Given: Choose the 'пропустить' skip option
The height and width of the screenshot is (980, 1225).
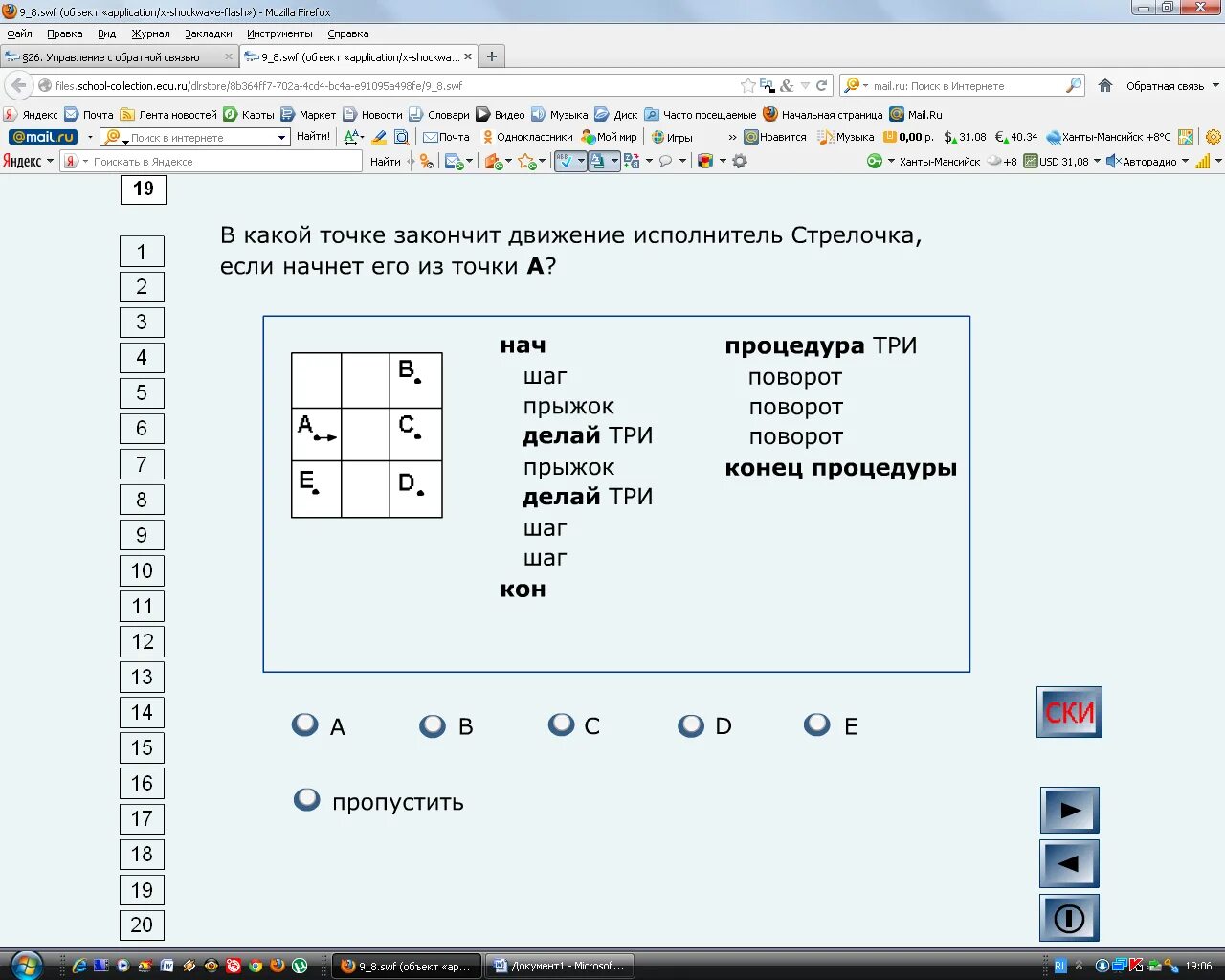Looking at the screenshot, I should 307,799.
